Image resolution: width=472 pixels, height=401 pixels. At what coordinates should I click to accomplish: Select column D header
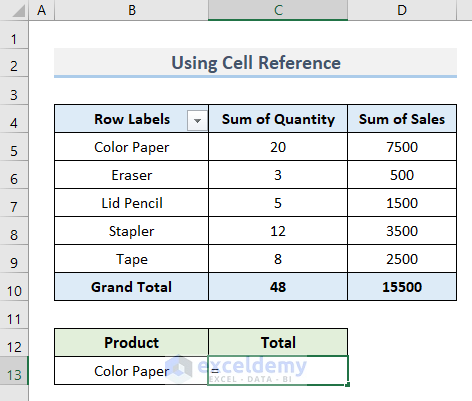click(402, 10)
